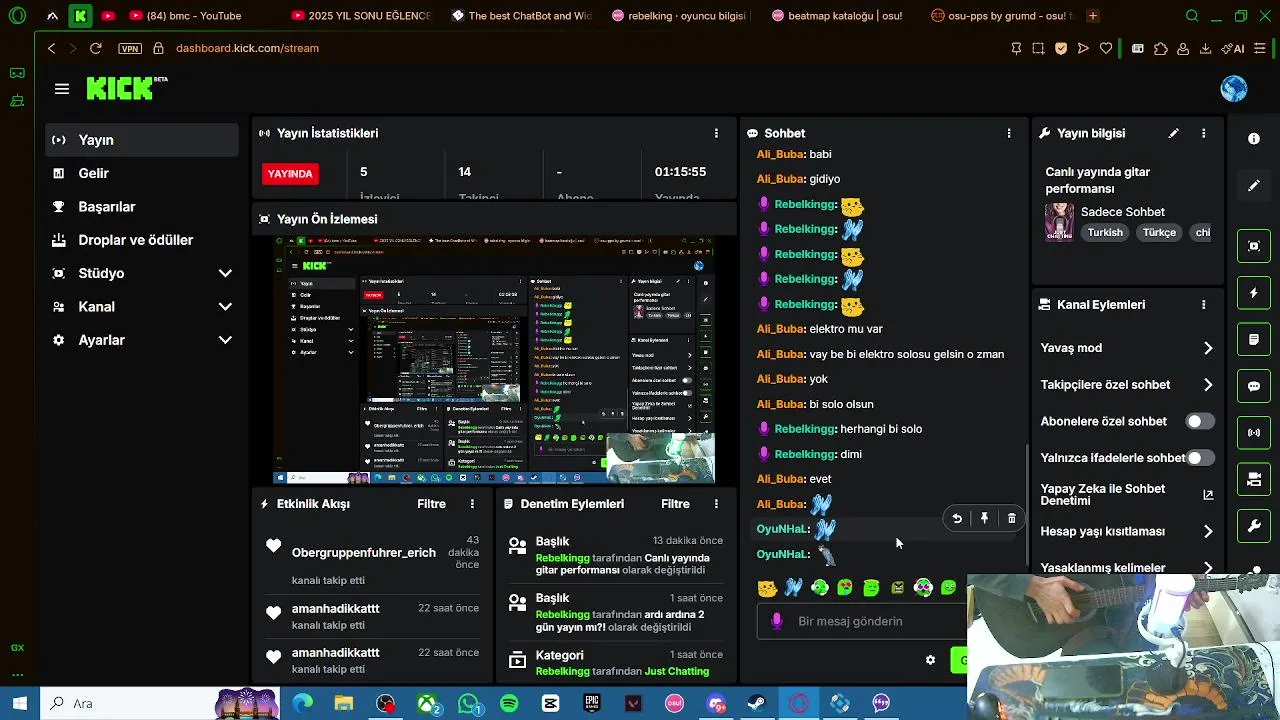The image size is (1280, 720).
Task: Open Hesap yaşı kısıtlaması arrow
Action: point(1208,532)
